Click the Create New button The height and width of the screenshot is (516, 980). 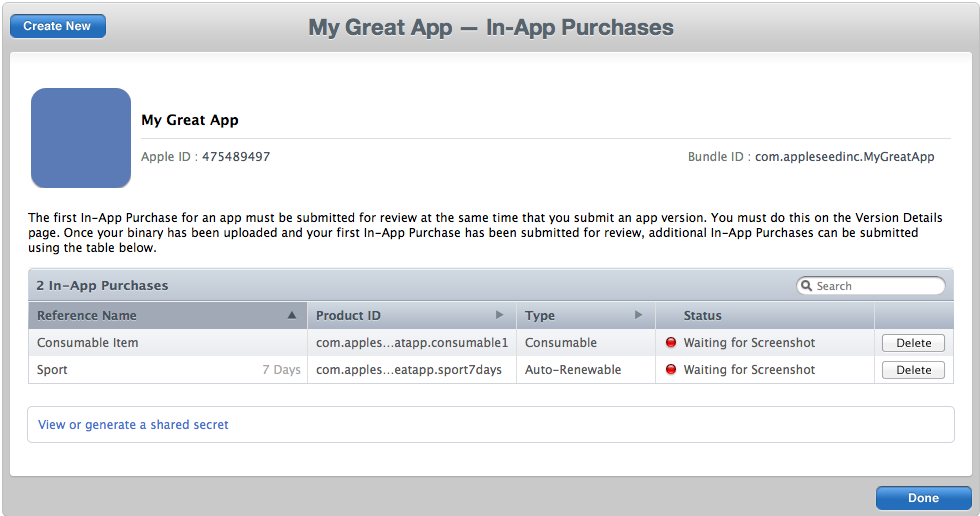click(x=58, y=26)
